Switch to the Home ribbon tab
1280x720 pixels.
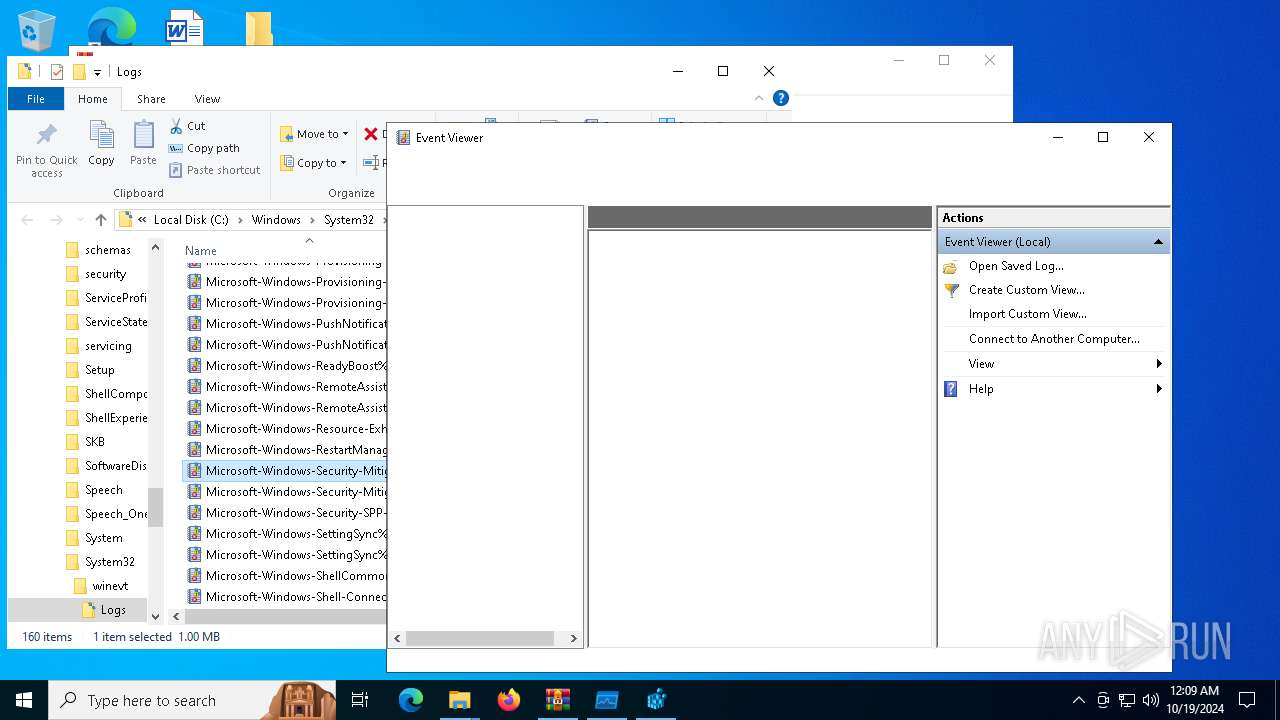pos(93,99)
